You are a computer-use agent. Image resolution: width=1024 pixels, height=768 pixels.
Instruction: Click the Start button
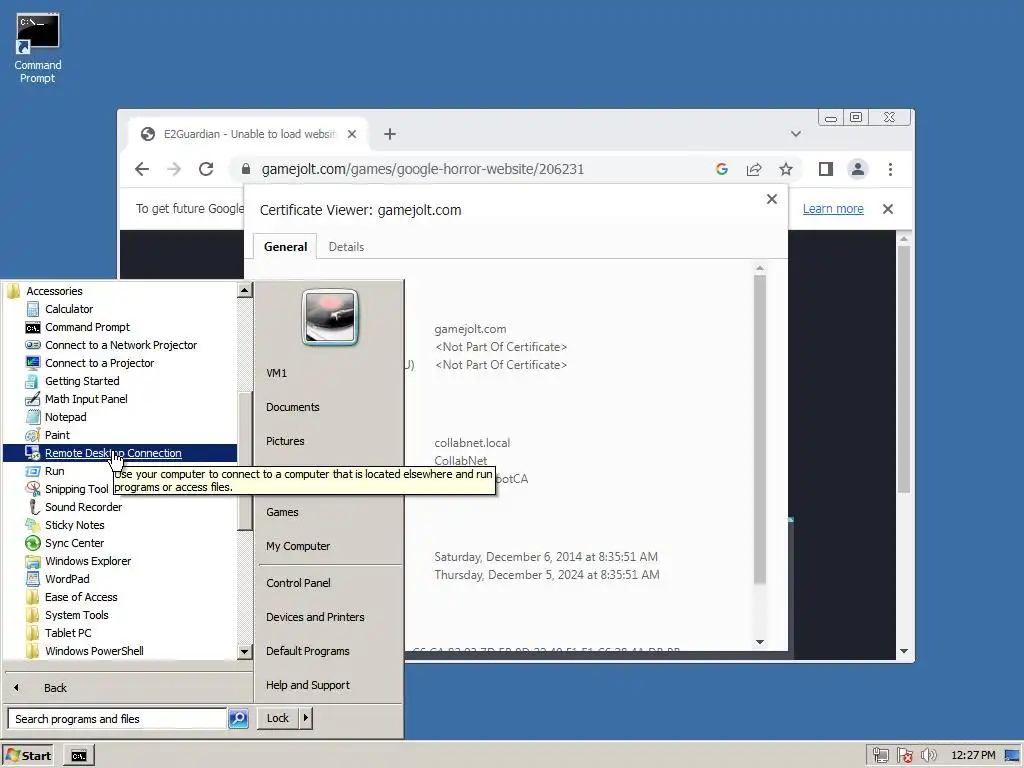click(27, 756)
